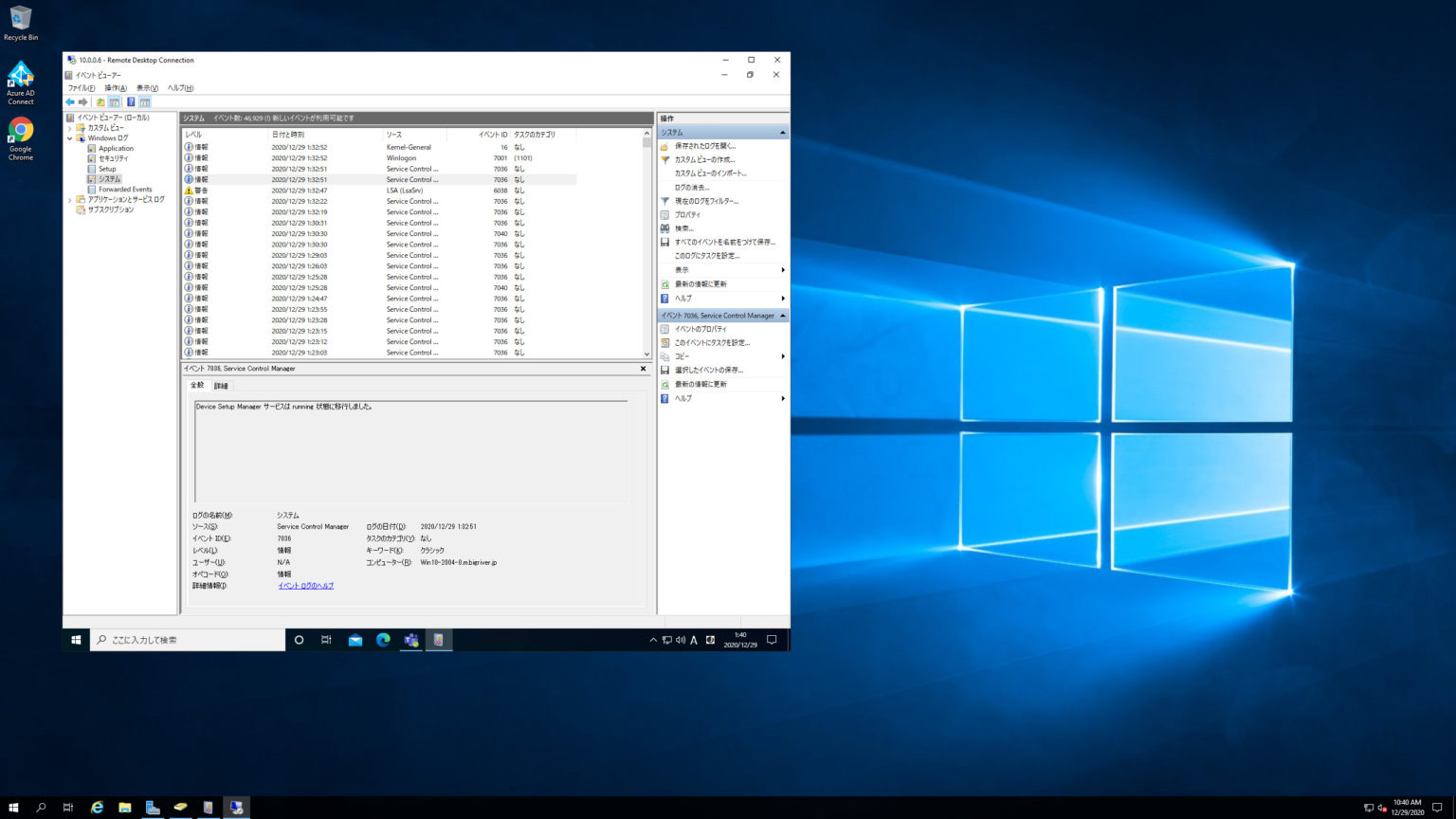Screen dimensions: 1456x819
Task: Open the イベント ログのヘルプ link
Action: [306, 585]
